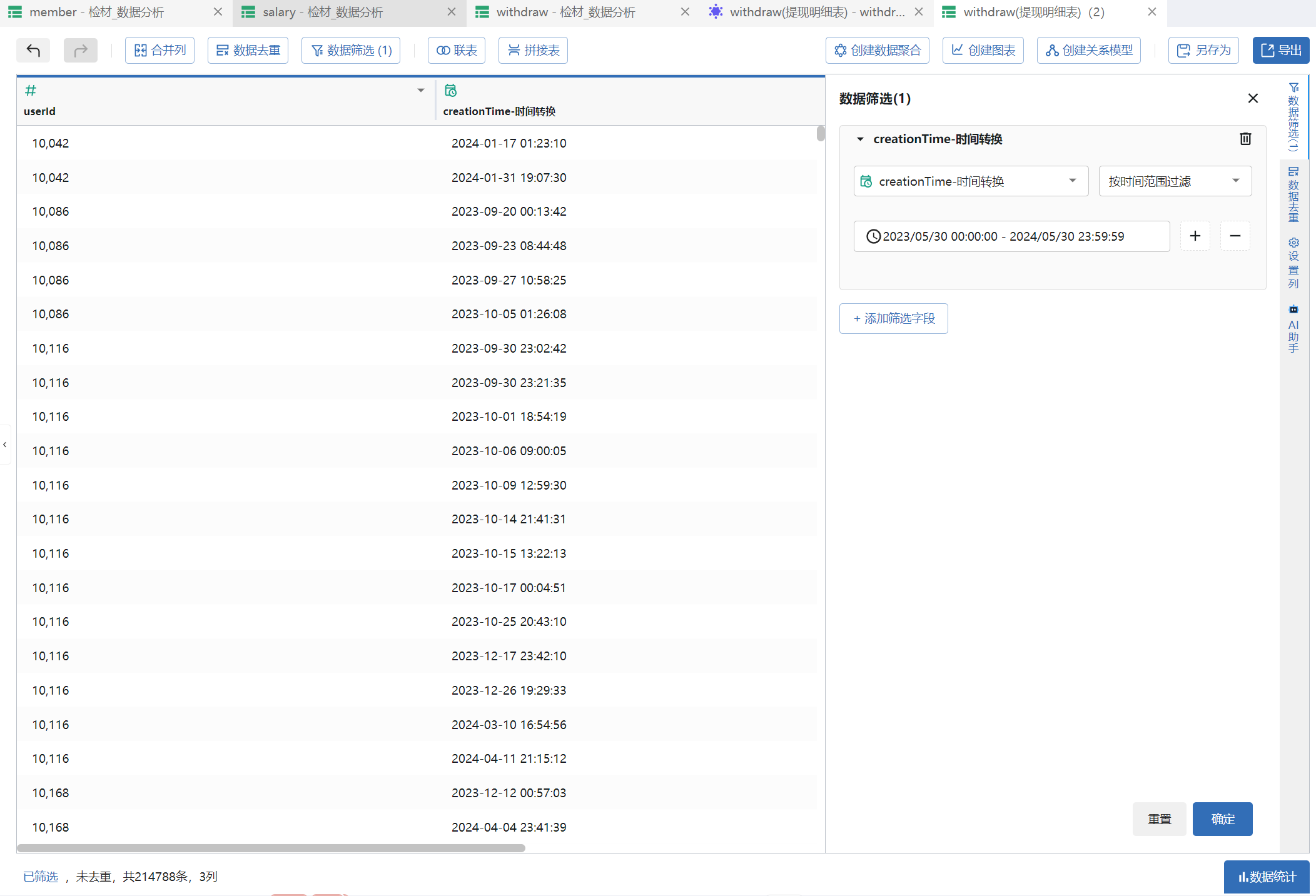Open the creationTime-时间转换 field dropdown

(x=971, y=181)
